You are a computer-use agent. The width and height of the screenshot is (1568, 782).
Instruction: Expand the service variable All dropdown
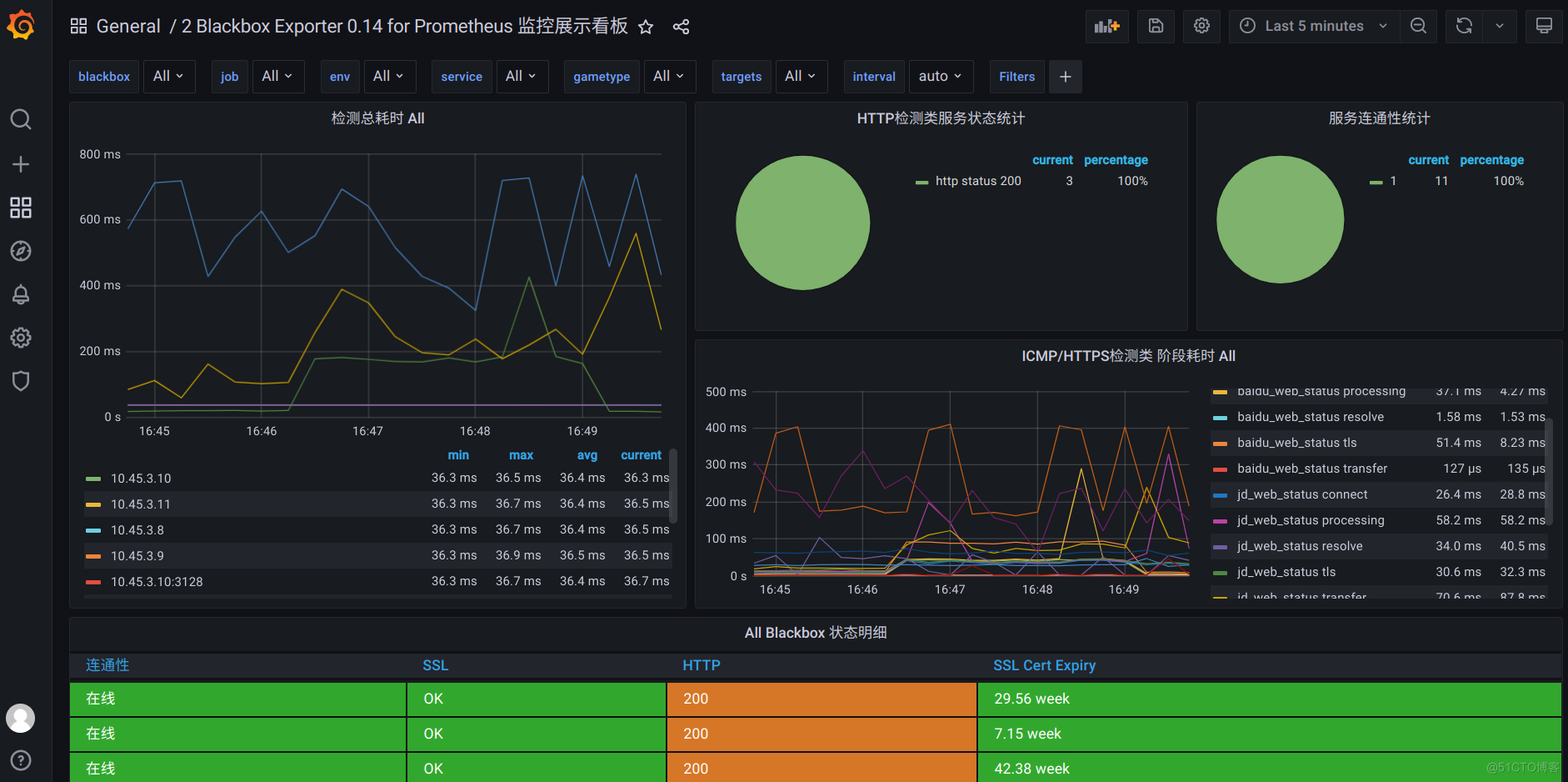[x=522, y=77]
